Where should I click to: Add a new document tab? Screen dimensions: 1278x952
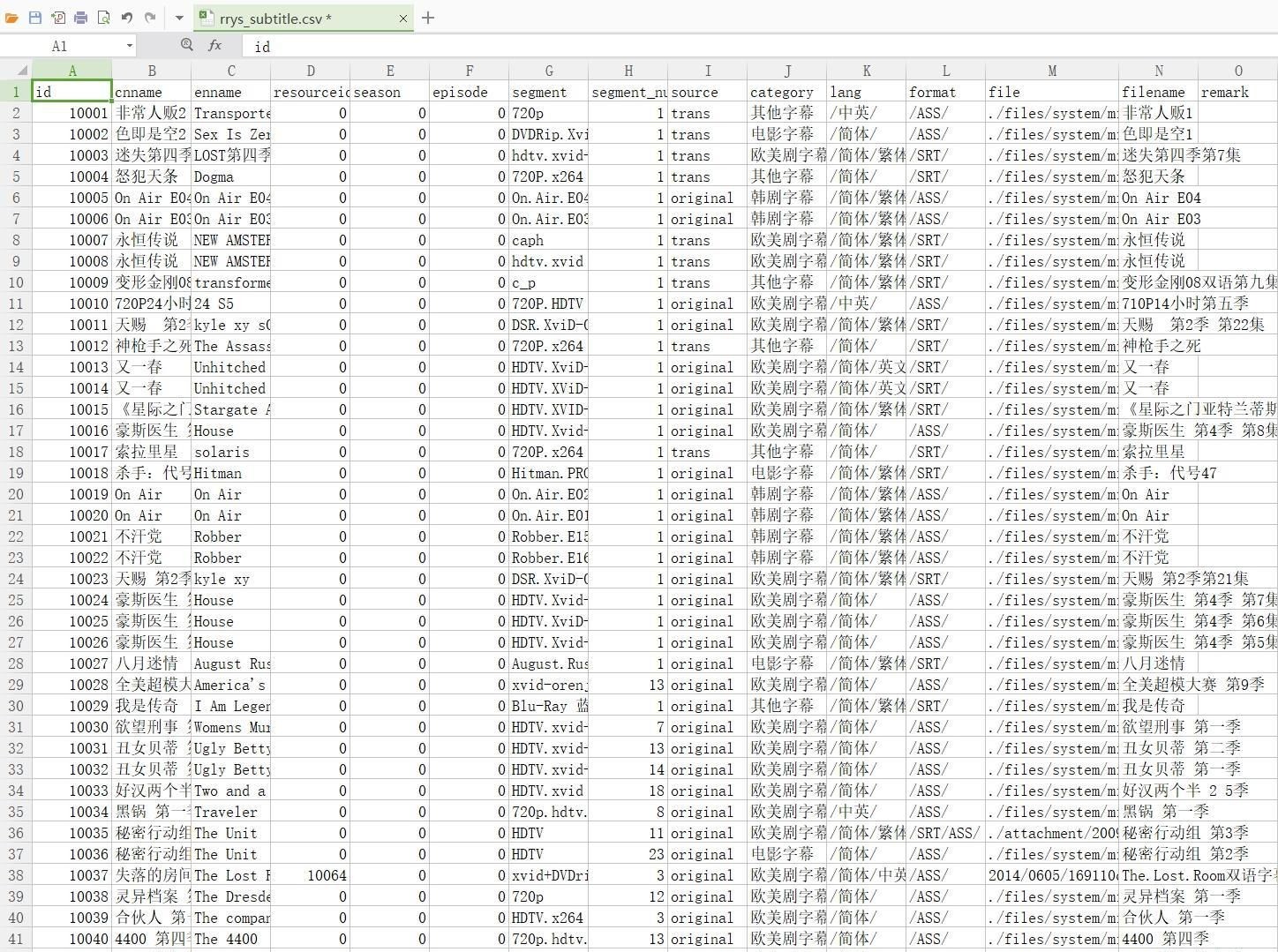[428, 18]
